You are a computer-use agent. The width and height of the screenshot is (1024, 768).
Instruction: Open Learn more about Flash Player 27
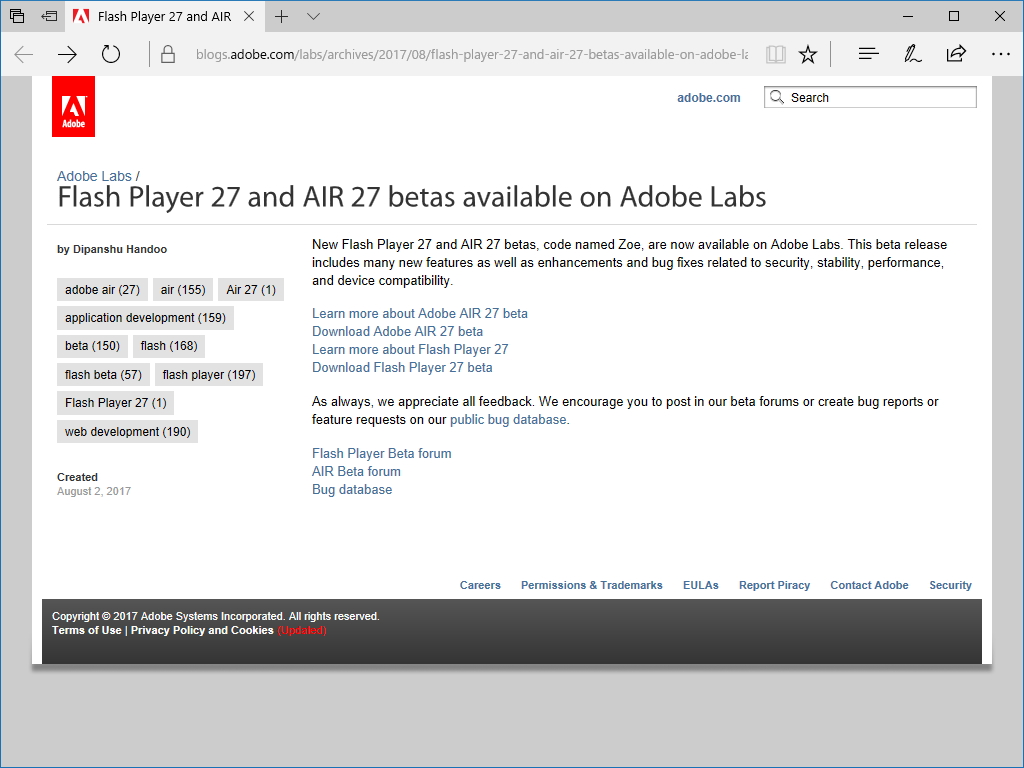pos(409,349)
